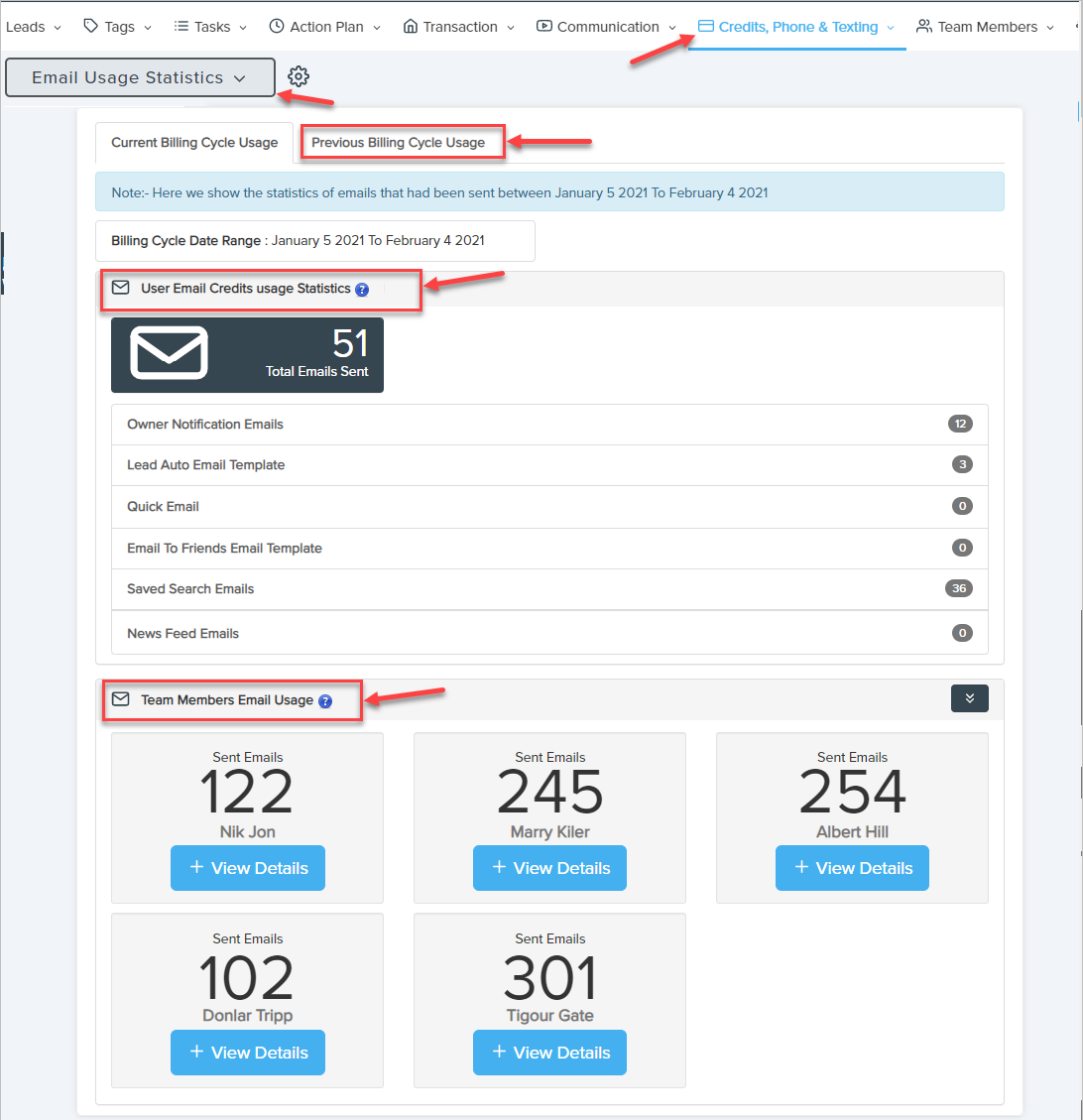Click the Transaction house icon
Image resolution: width=1083 pixels, height=1120 pixels.
point(411,26)
